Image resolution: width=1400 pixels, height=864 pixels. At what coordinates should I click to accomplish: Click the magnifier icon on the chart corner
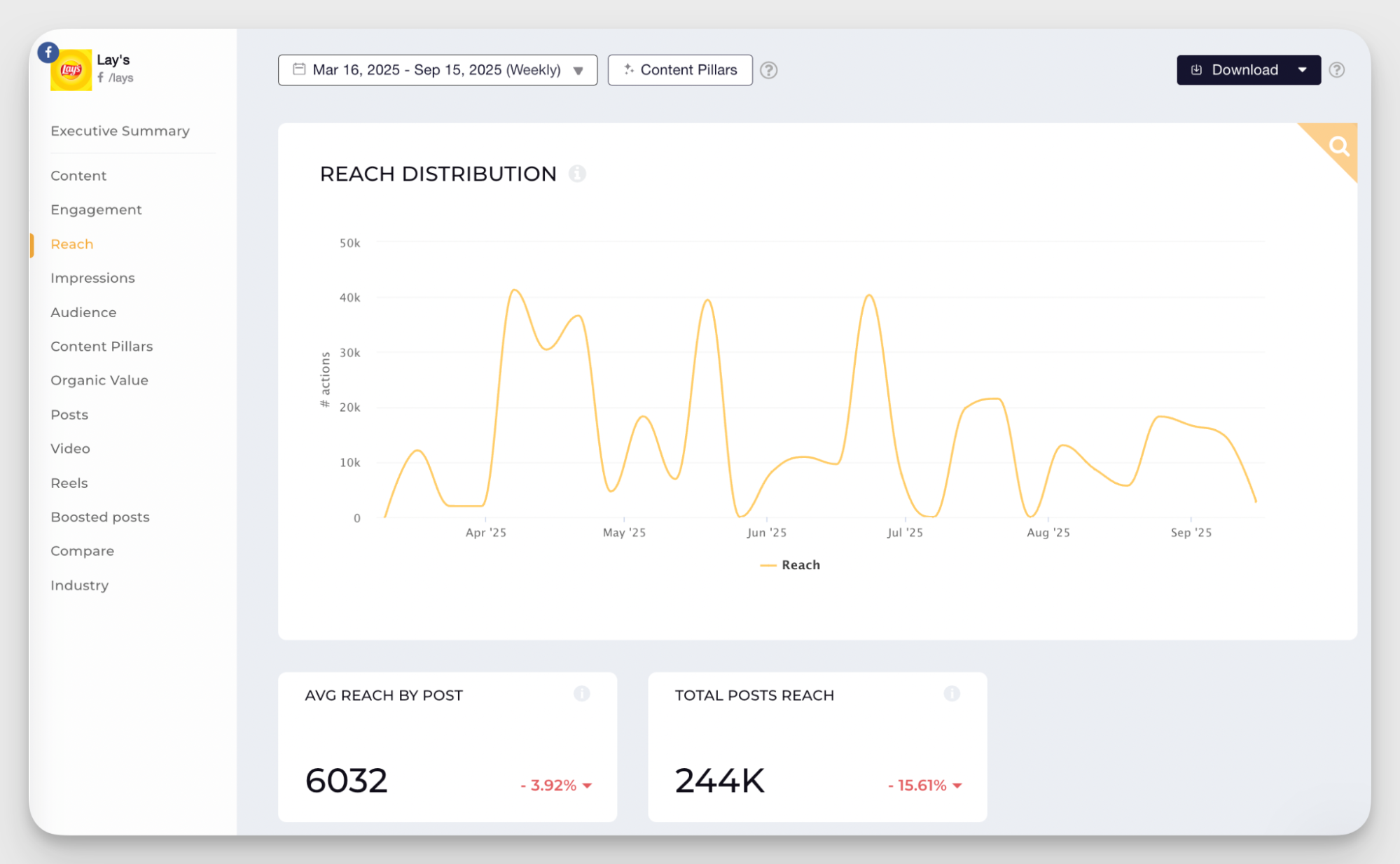click(x=1338, y=146)
